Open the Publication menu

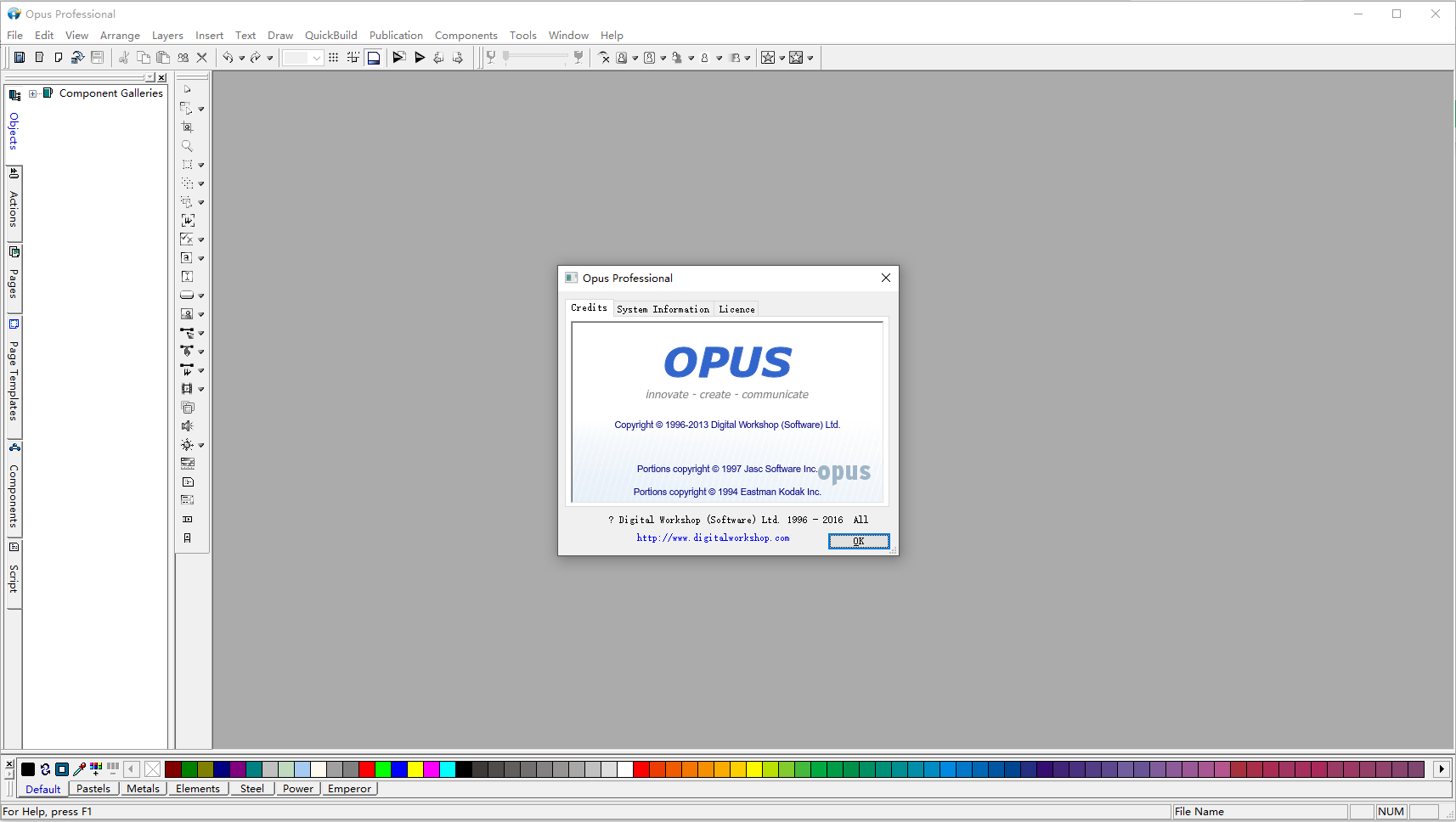(x=396, y=36)
